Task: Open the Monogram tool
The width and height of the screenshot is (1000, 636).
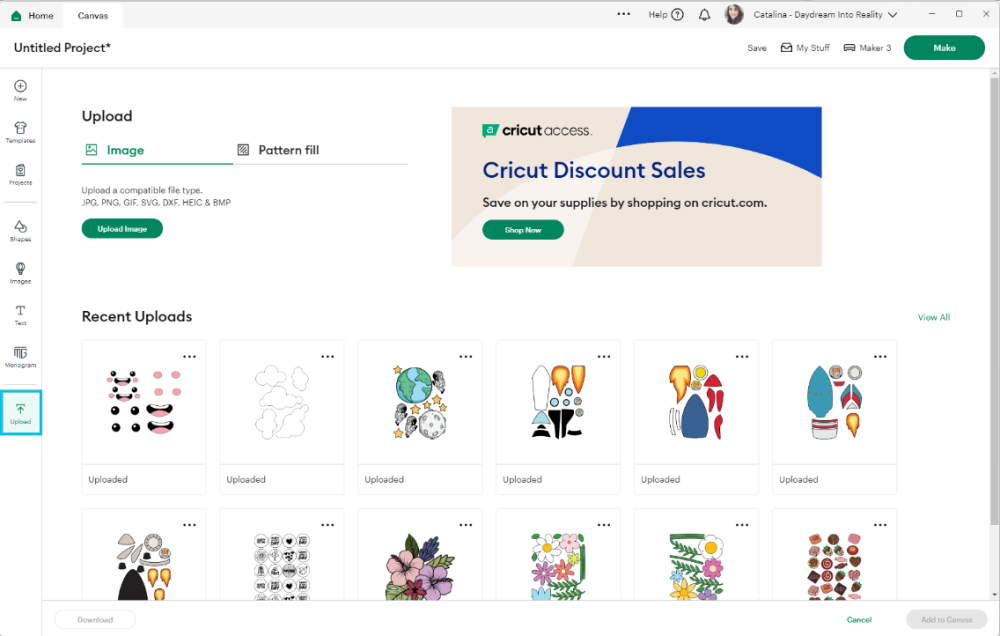Action: [20, 357]
